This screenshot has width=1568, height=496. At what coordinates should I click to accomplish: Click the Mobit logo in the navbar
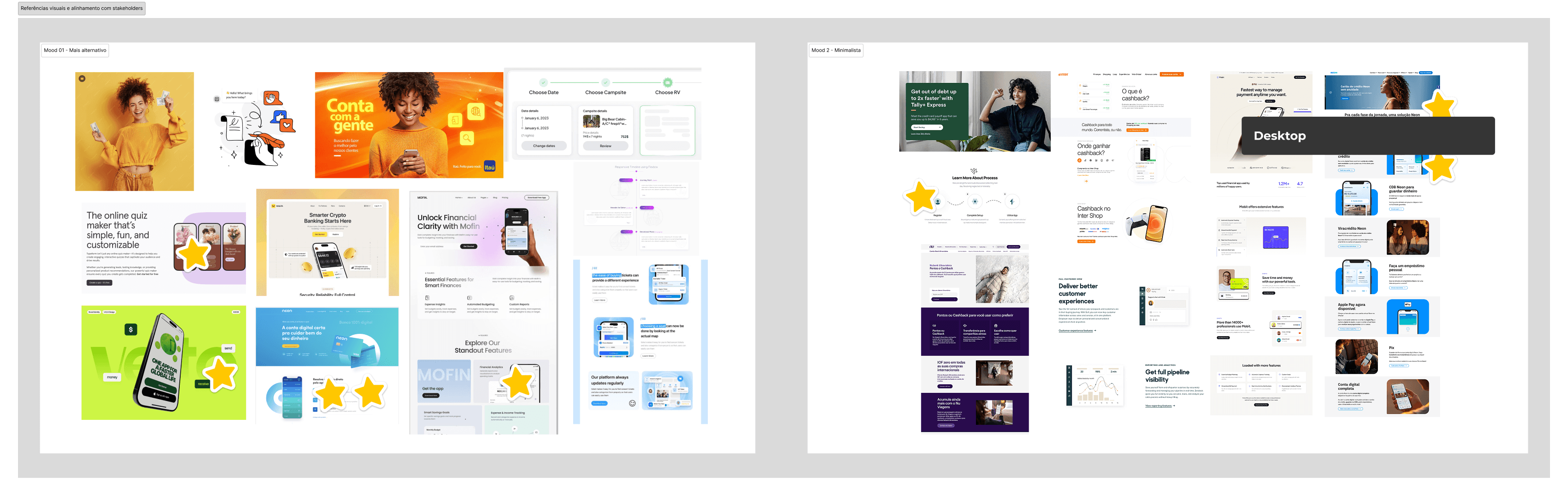click(1221, 77)
